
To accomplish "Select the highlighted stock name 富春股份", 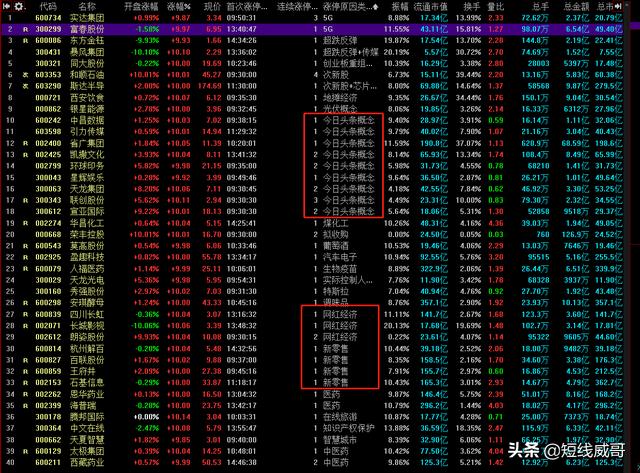I will pyautogui.click(x=87, y=29).
